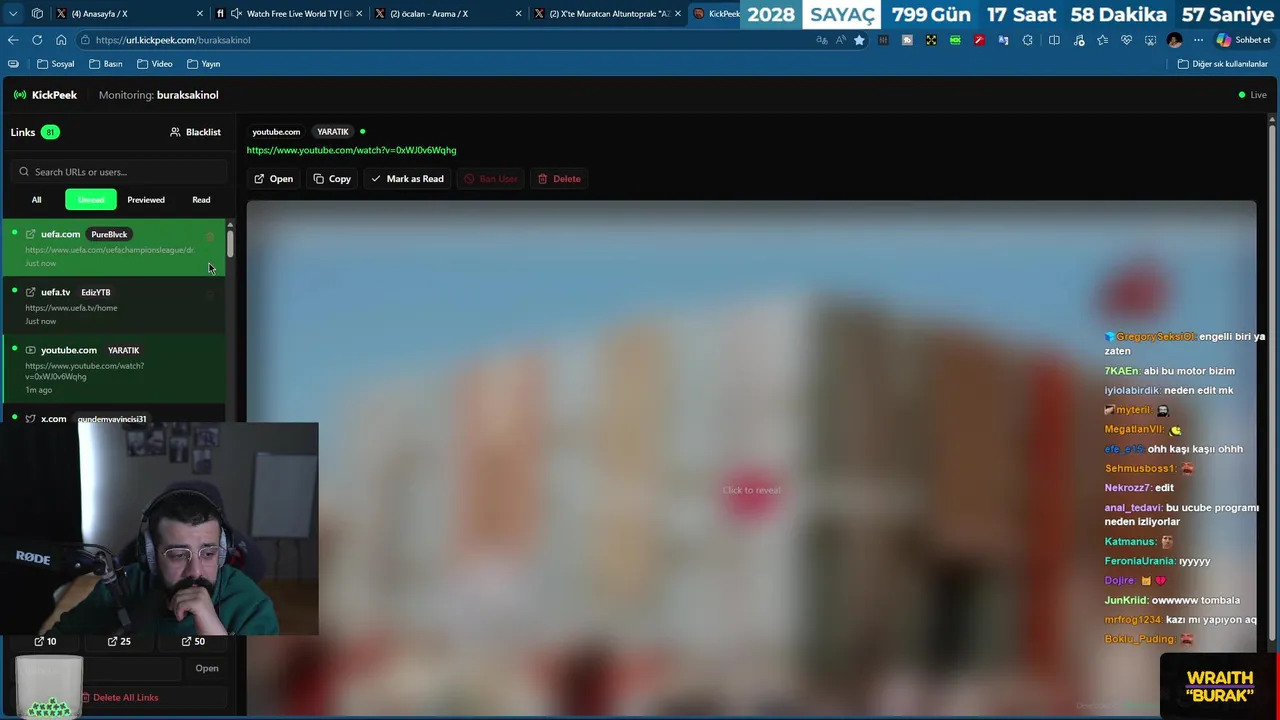Reload the current page

37,40
